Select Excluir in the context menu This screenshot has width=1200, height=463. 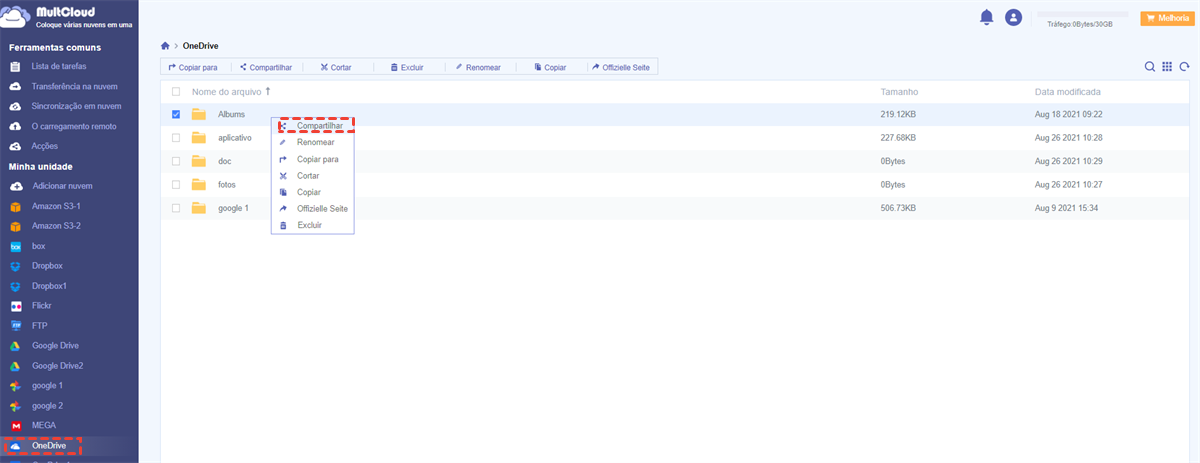[313, 225]
